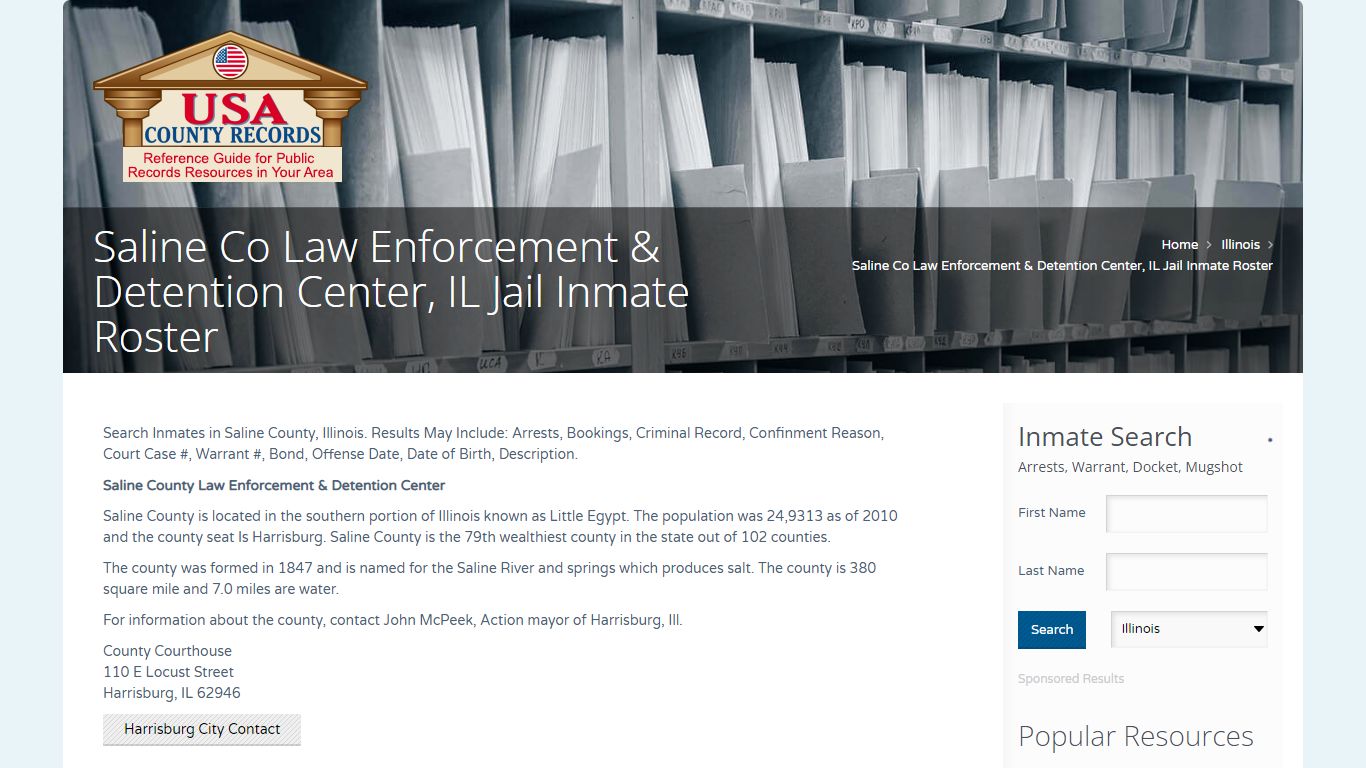Focus the Last Name input field
The width and height of the screenshot is (1366, 768).
1186,572
